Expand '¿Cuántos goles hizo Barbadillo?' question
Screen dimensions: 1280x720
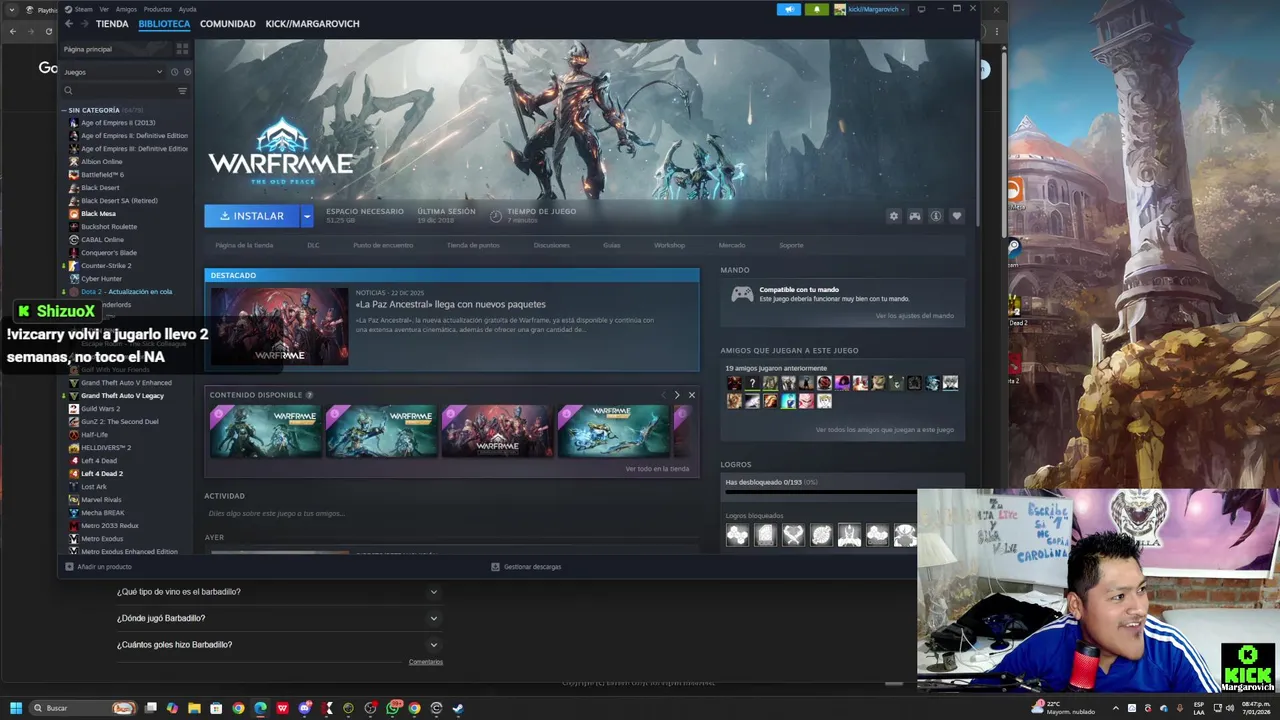278,645
